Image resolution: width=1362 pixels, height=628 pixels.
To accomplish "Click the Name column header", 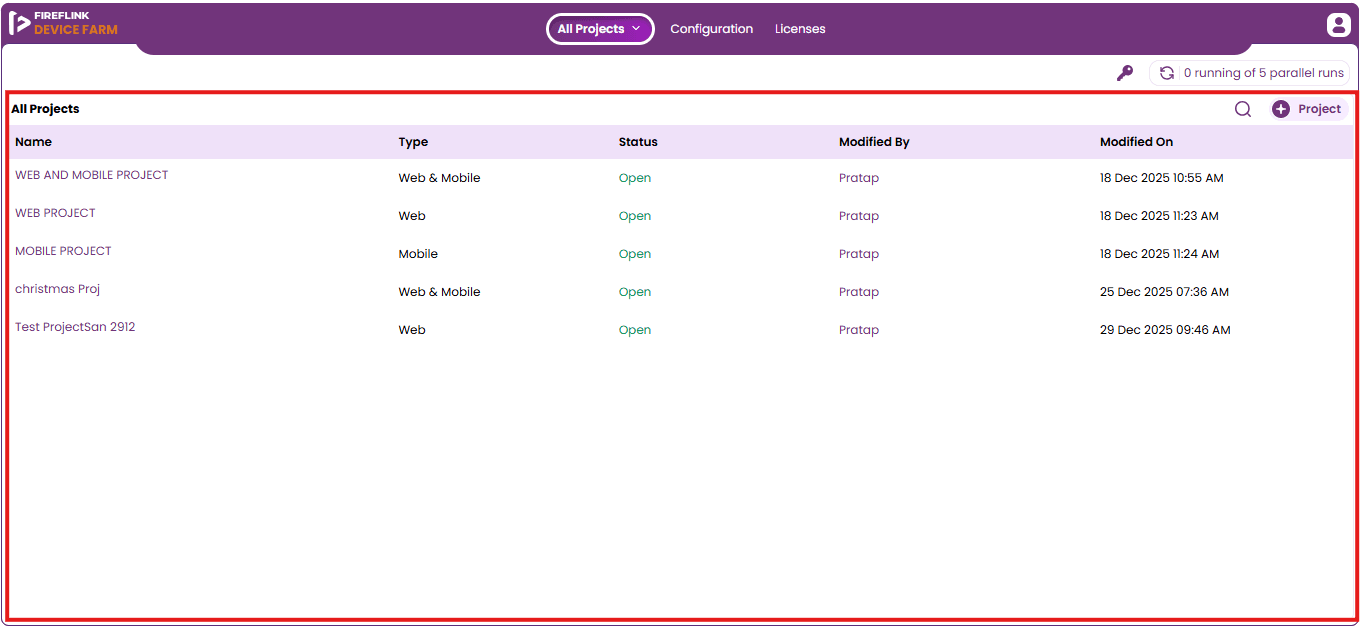I will point(33,142).
